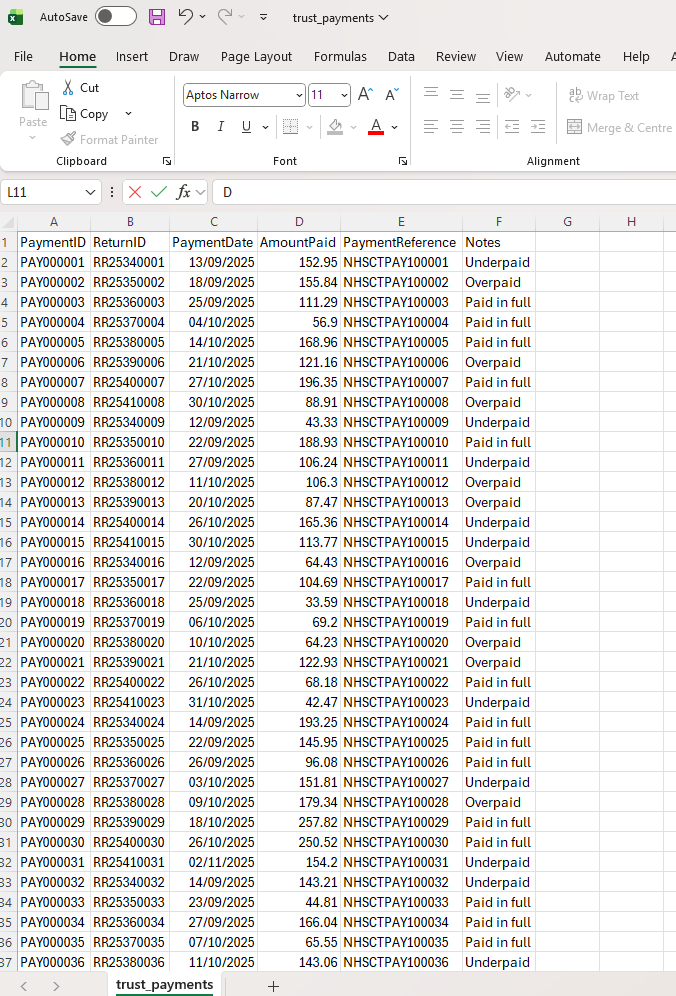Toggle Underline formatting

246,126
